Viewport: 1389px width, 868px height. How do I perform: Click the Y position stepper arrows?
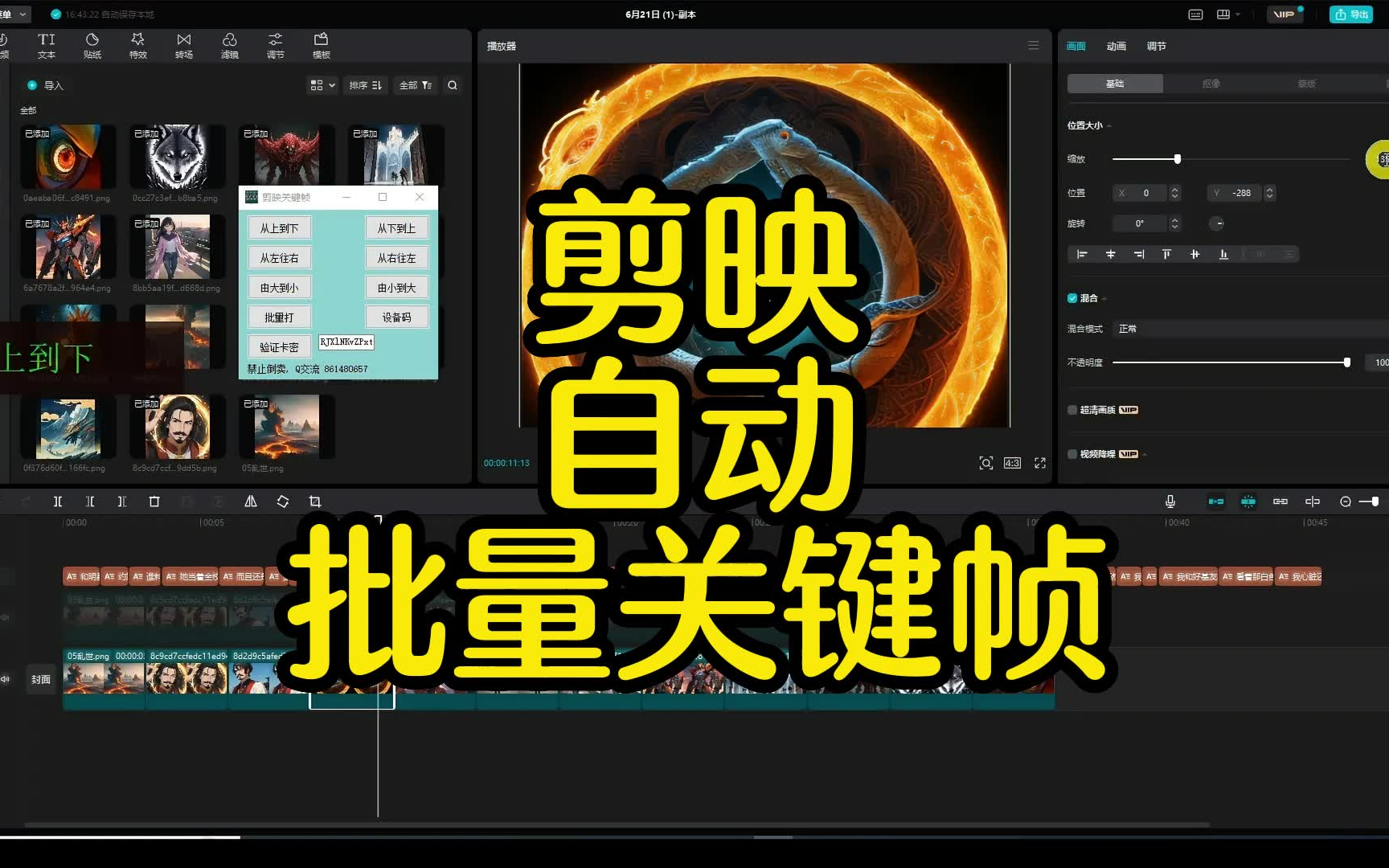pos(1270,193)
